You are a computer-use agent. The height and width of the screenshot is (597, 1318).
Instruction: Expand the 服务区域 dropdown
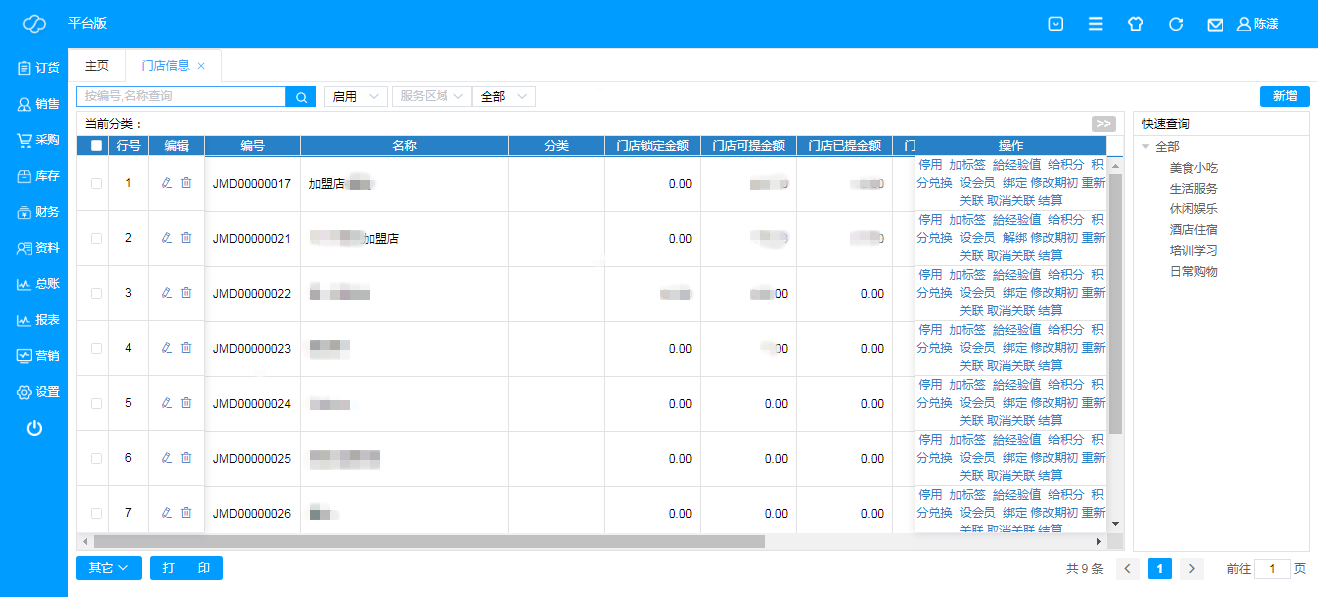[x=431, y=97]
